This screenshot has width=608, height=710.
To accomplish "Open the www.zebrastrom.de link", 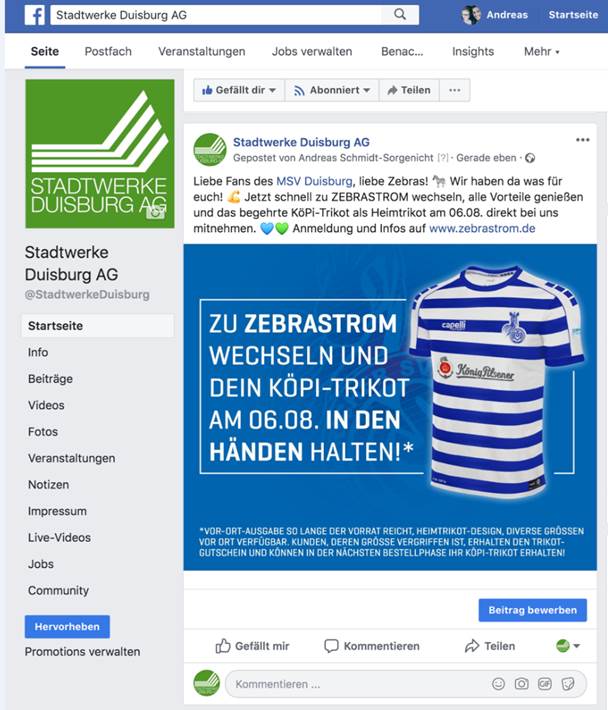I will pyautogui.click(x=482, y=228).
